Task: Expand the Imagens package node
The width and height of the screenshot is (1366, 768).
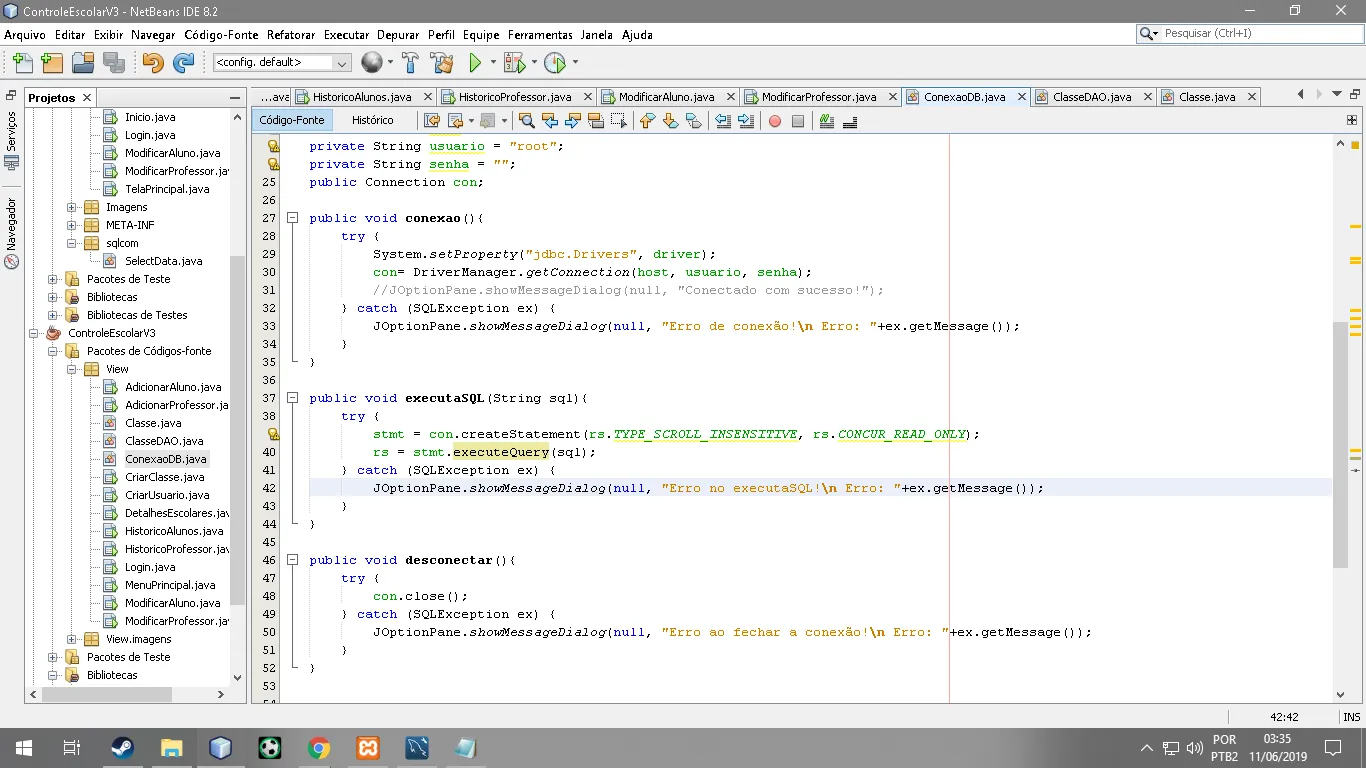Action: [x=72, y=207]
